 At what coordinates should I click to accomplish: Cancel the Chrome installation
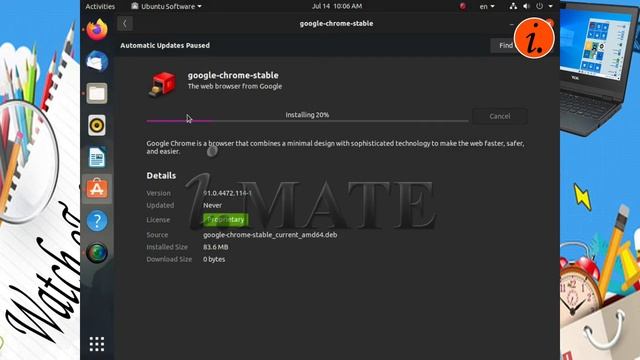coord(500,116)
